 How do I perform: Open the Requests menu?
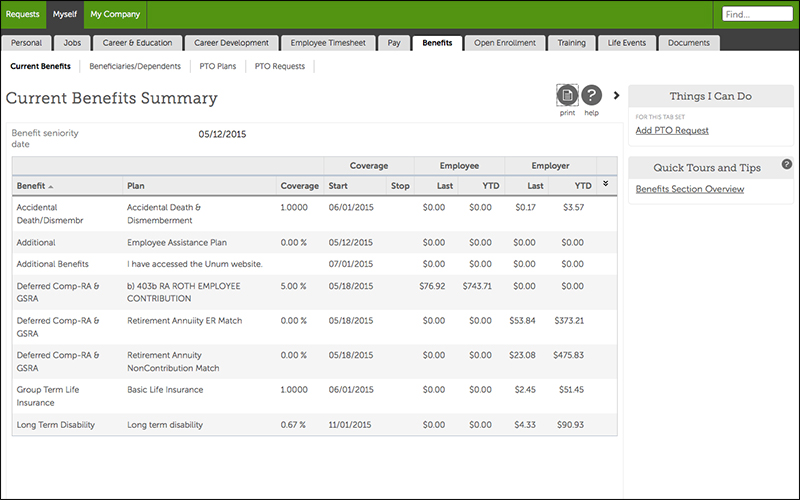point(22,14)
